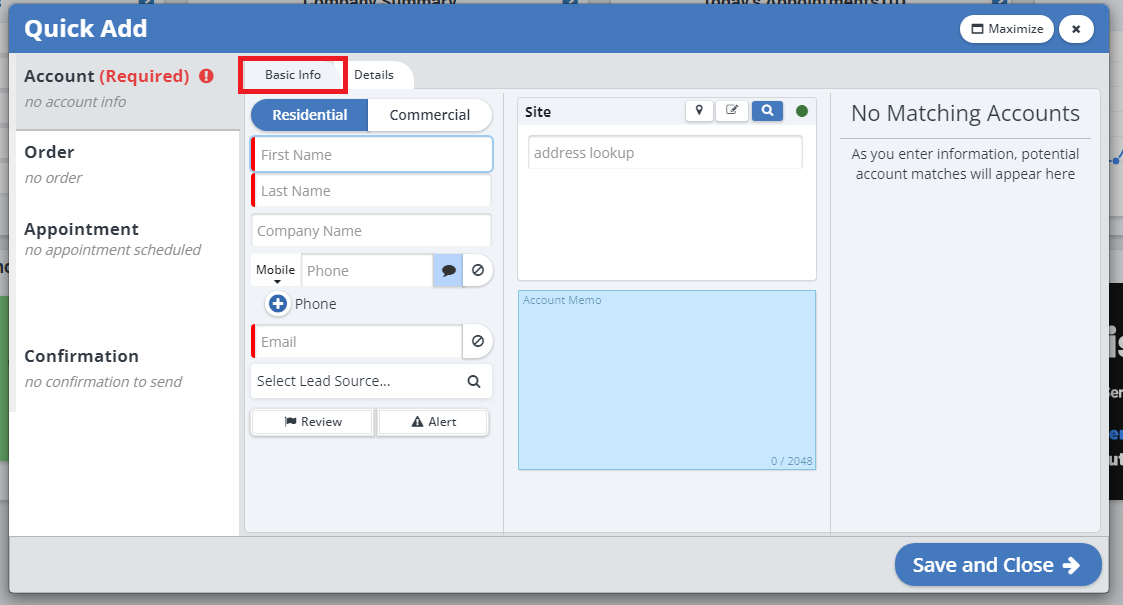Viewport: 1123px width, 605px height.
Task: Click inside the blue Account Memo area
Action: tap(666, 380)
